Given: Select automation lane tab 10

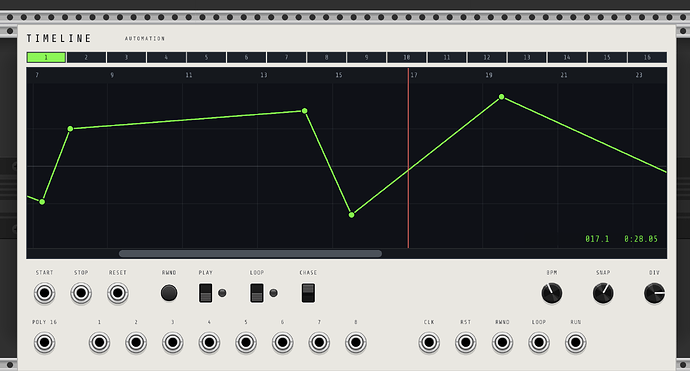Looking at the screenshot, I should pyautogui.click(x=407, y=57).
